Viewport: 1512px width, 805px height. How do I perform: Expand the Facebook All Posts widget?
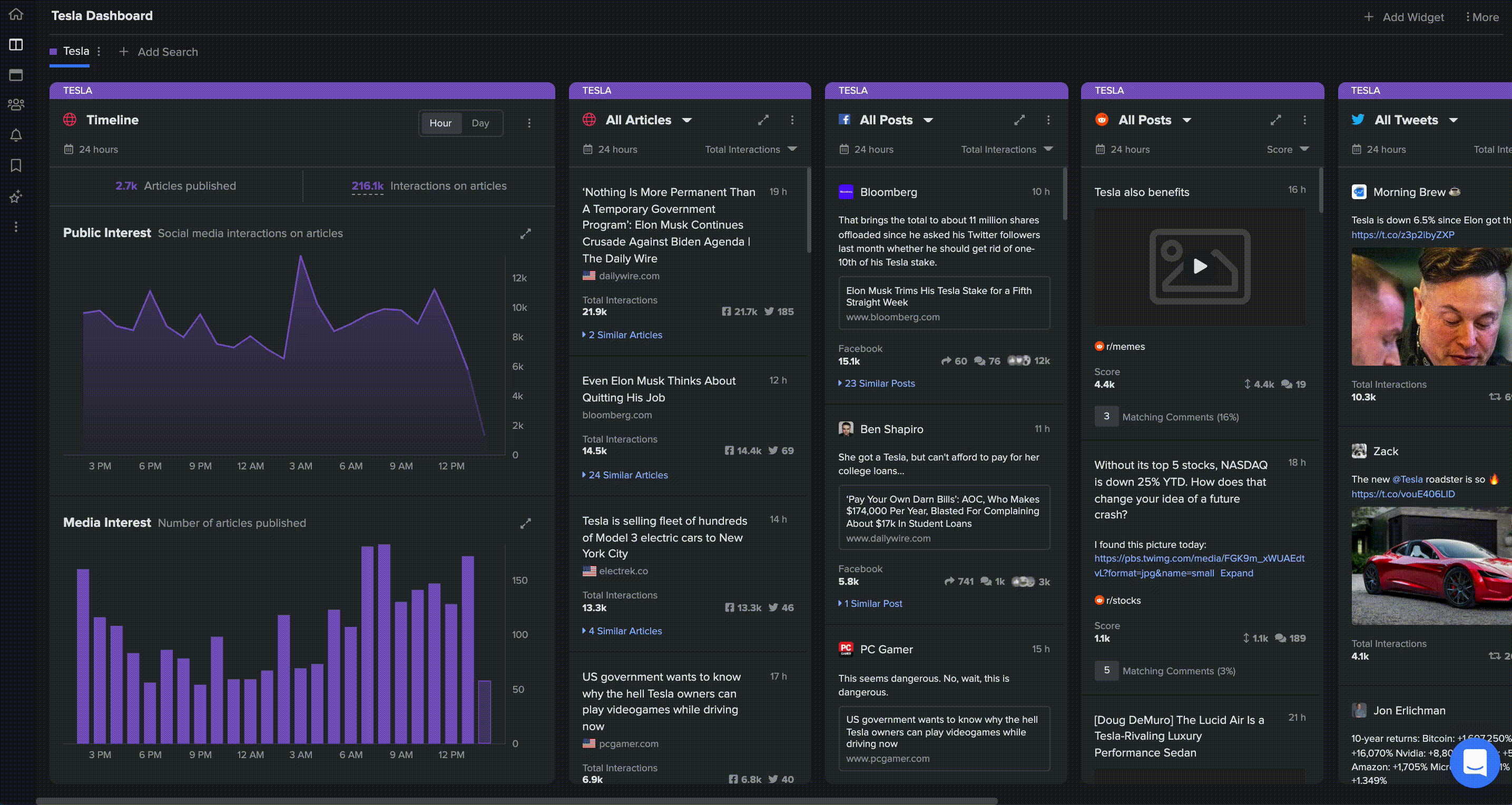pyautogui.click(x=1019, y=120)
